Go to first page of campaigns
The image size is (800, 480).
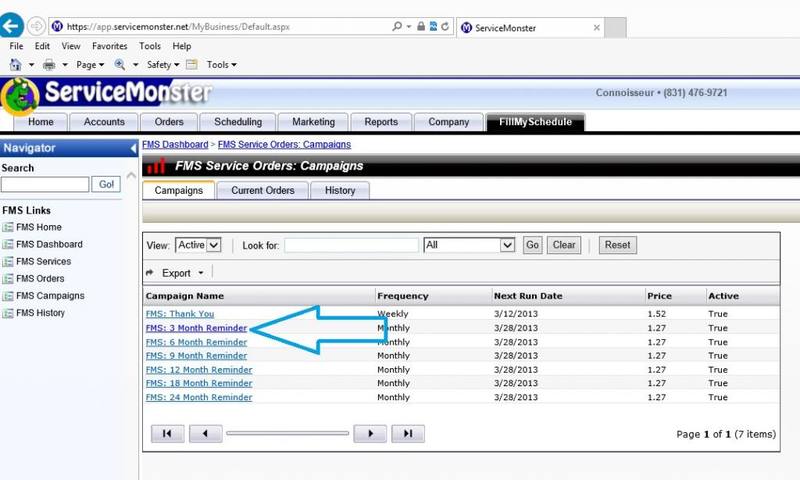coord(167,433)
